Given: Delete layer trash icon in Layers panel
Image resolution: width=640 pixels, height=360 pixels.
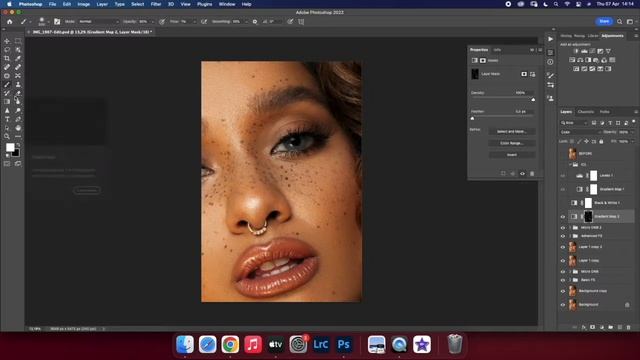Looking at the screenshot, I should (x=629, y=327).
